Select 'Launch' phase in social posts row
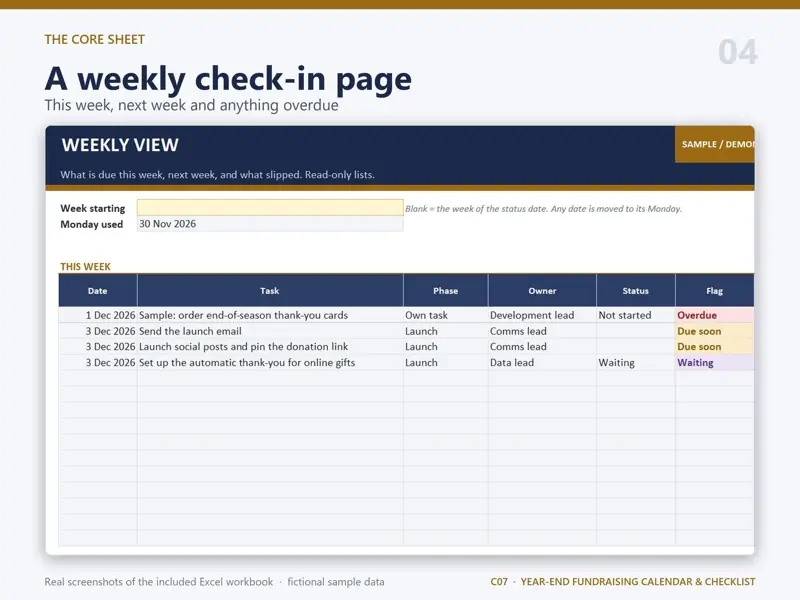800x600 pixels. click(445, 347)
